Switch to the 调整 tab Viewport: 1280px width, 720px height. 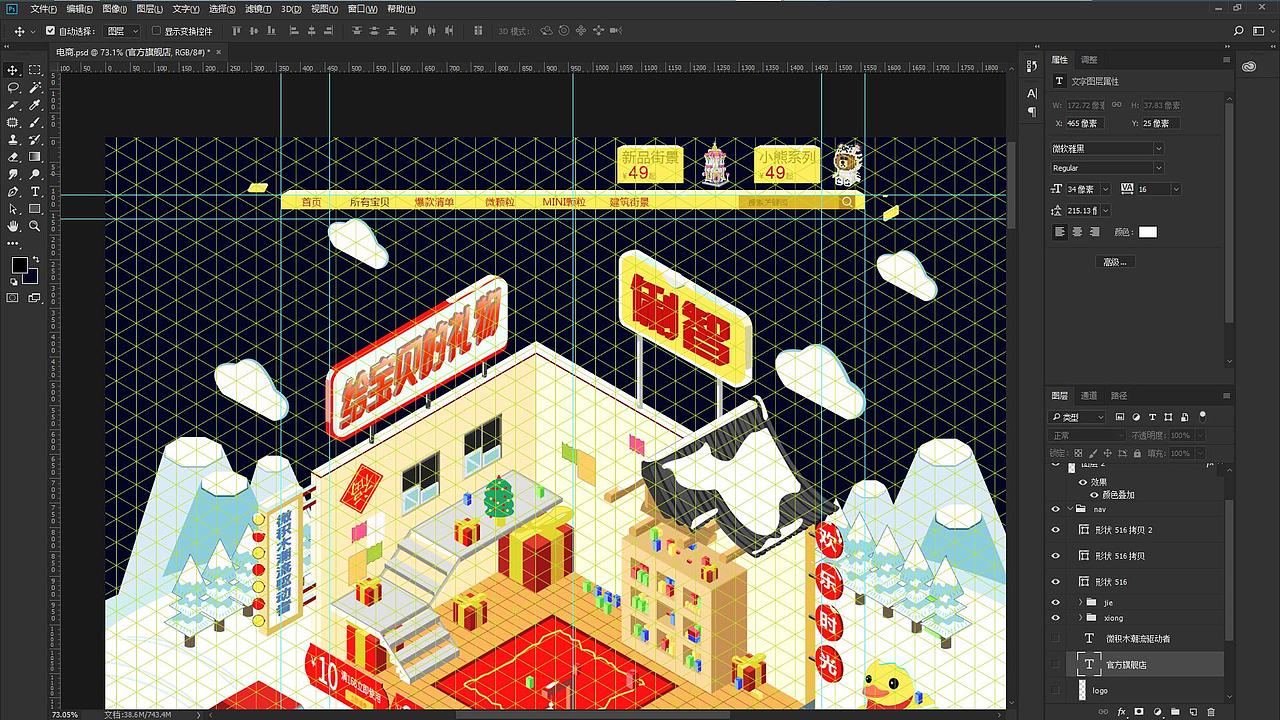(x=1089, y=60)
